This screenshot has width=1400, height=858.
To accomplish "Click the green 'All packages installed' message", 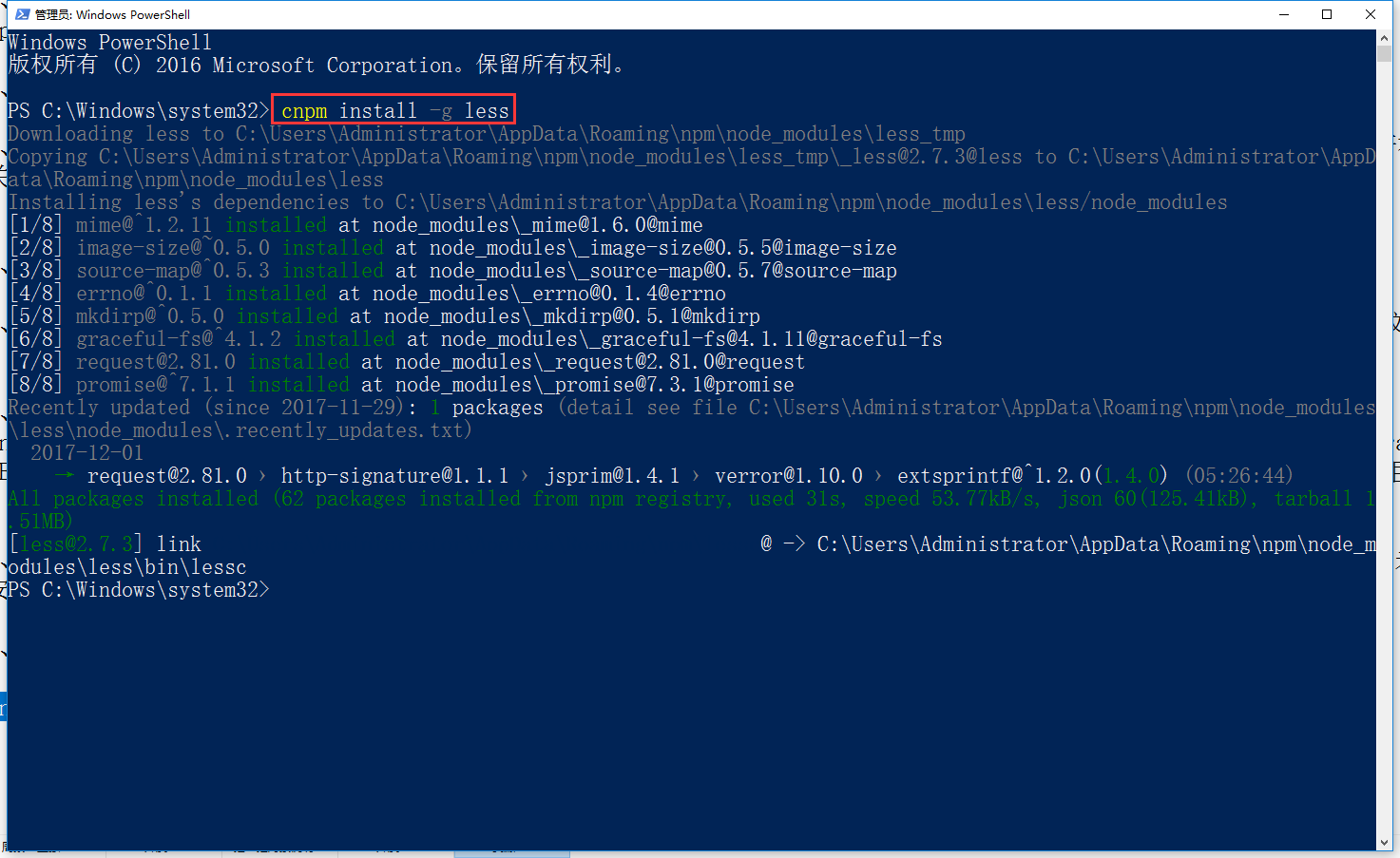I will click(x=133, y=499).
